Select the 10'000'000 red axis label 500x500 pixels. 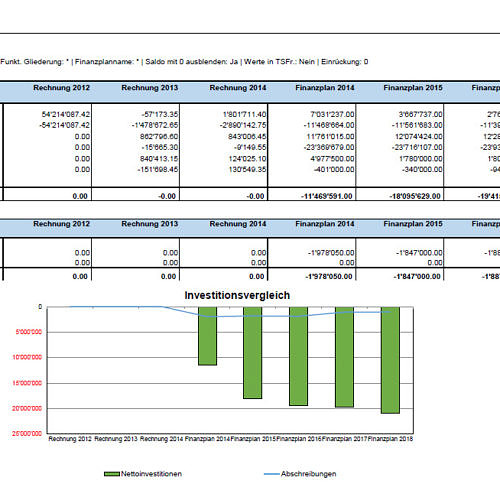coord(27,357)
